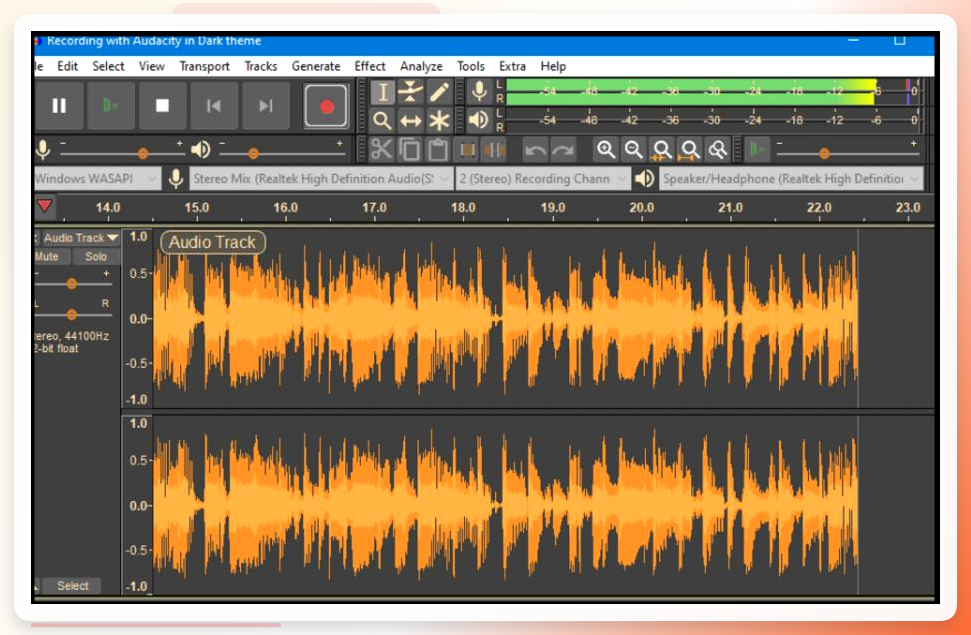This screenshot has width=971, height=635.
Task: Open the Audio Track name dropdown
Action: tap(81, 238)
